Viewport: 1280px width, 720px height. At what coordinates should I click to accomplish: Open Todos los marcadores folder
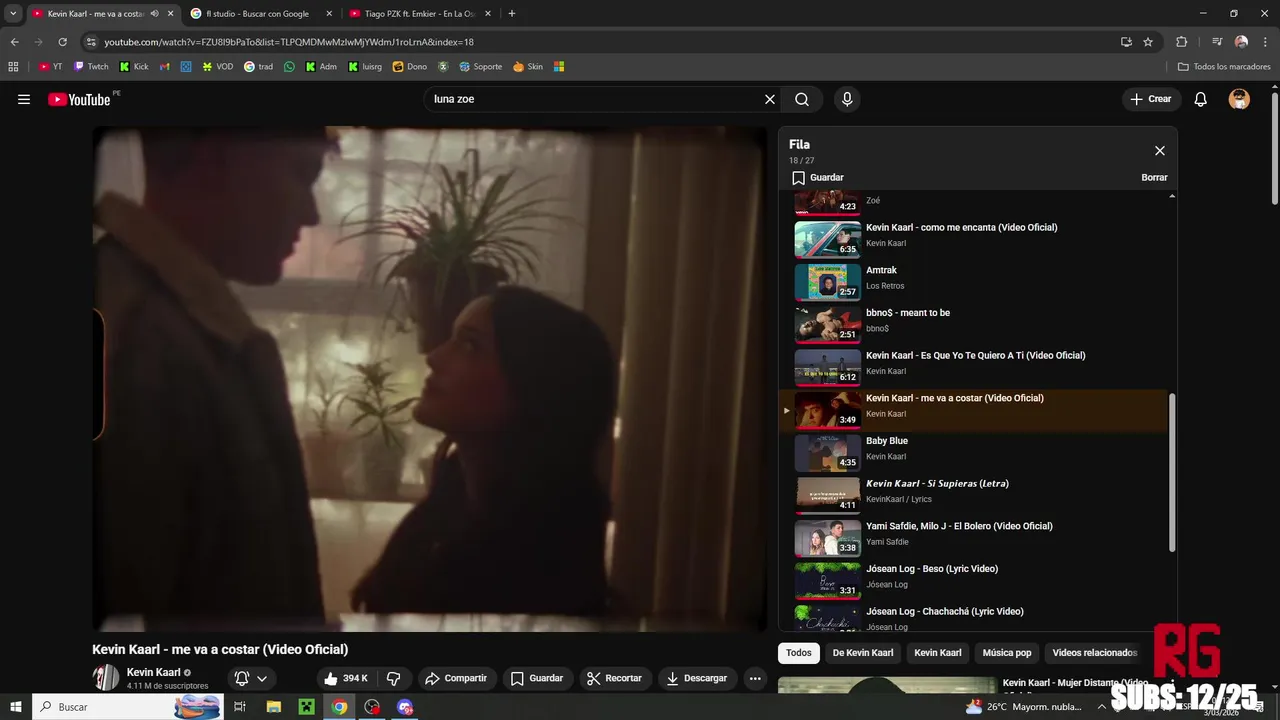(1224, 67)
